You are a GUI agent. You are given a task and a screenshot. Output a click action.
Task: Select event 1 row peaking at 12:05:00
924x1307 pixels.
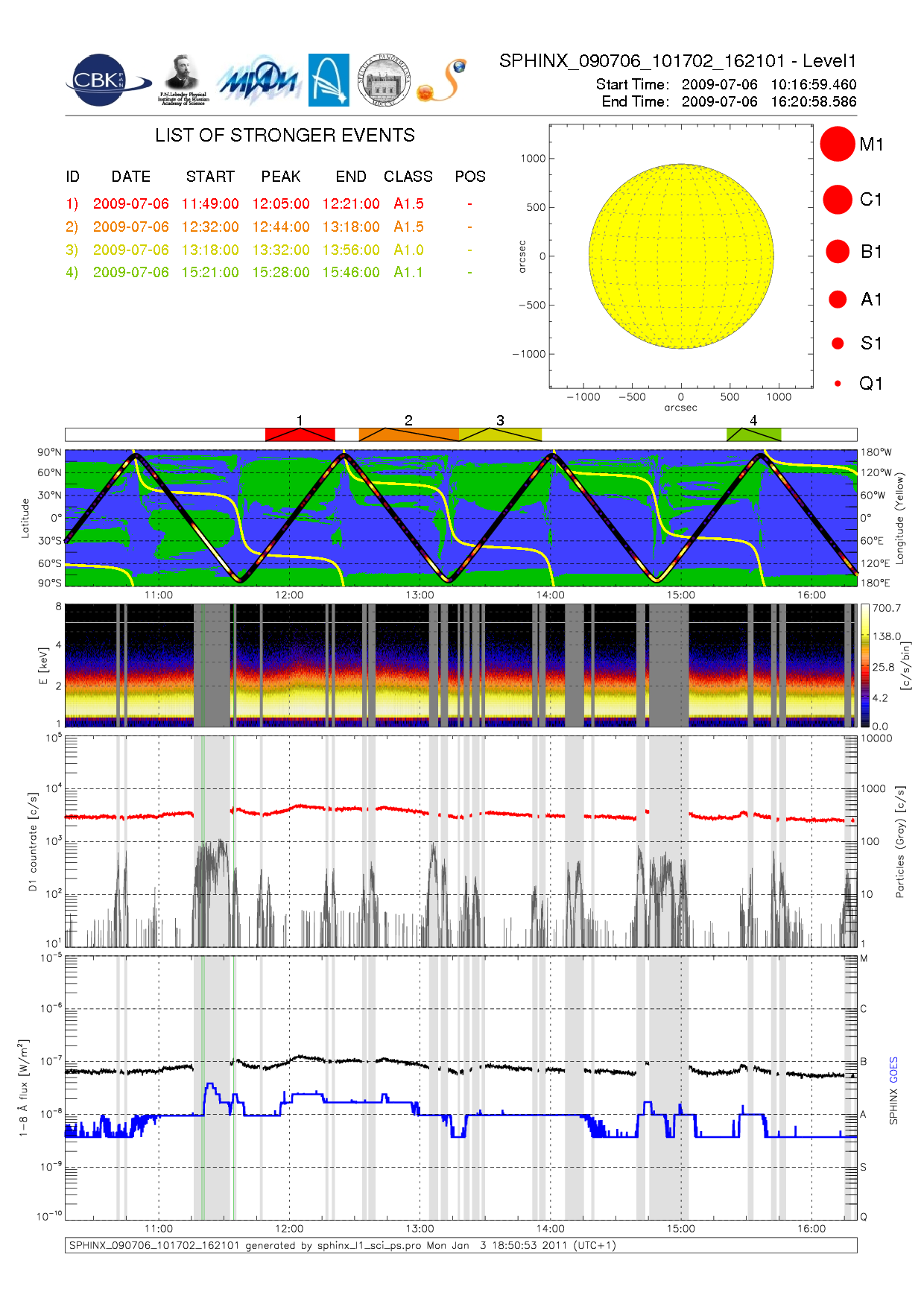click(281, 203)
